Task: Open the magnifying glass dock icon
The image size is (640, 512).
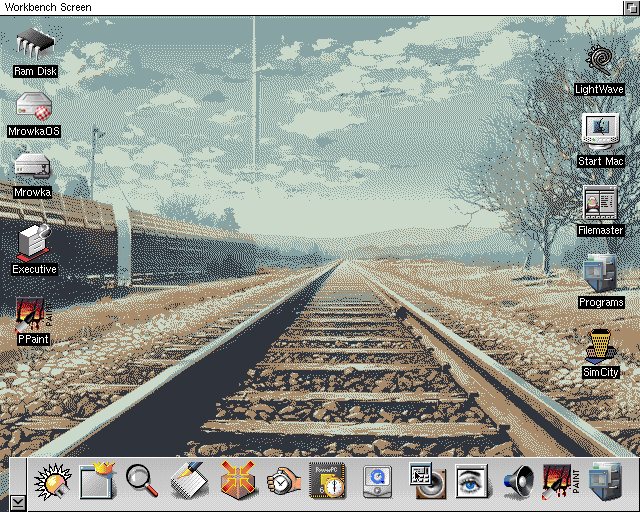Action: point(142,480)
